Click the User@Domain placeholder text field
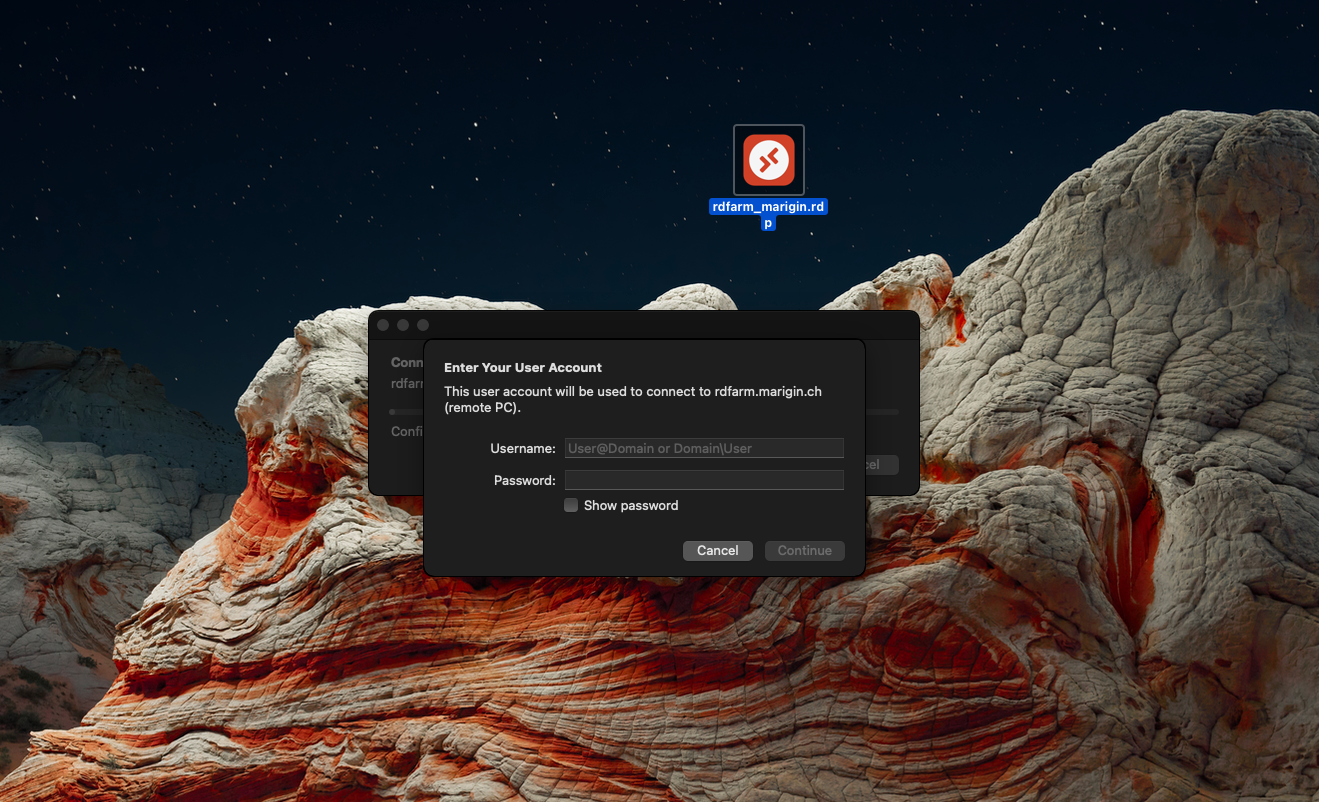 click(x=703, y=447)
